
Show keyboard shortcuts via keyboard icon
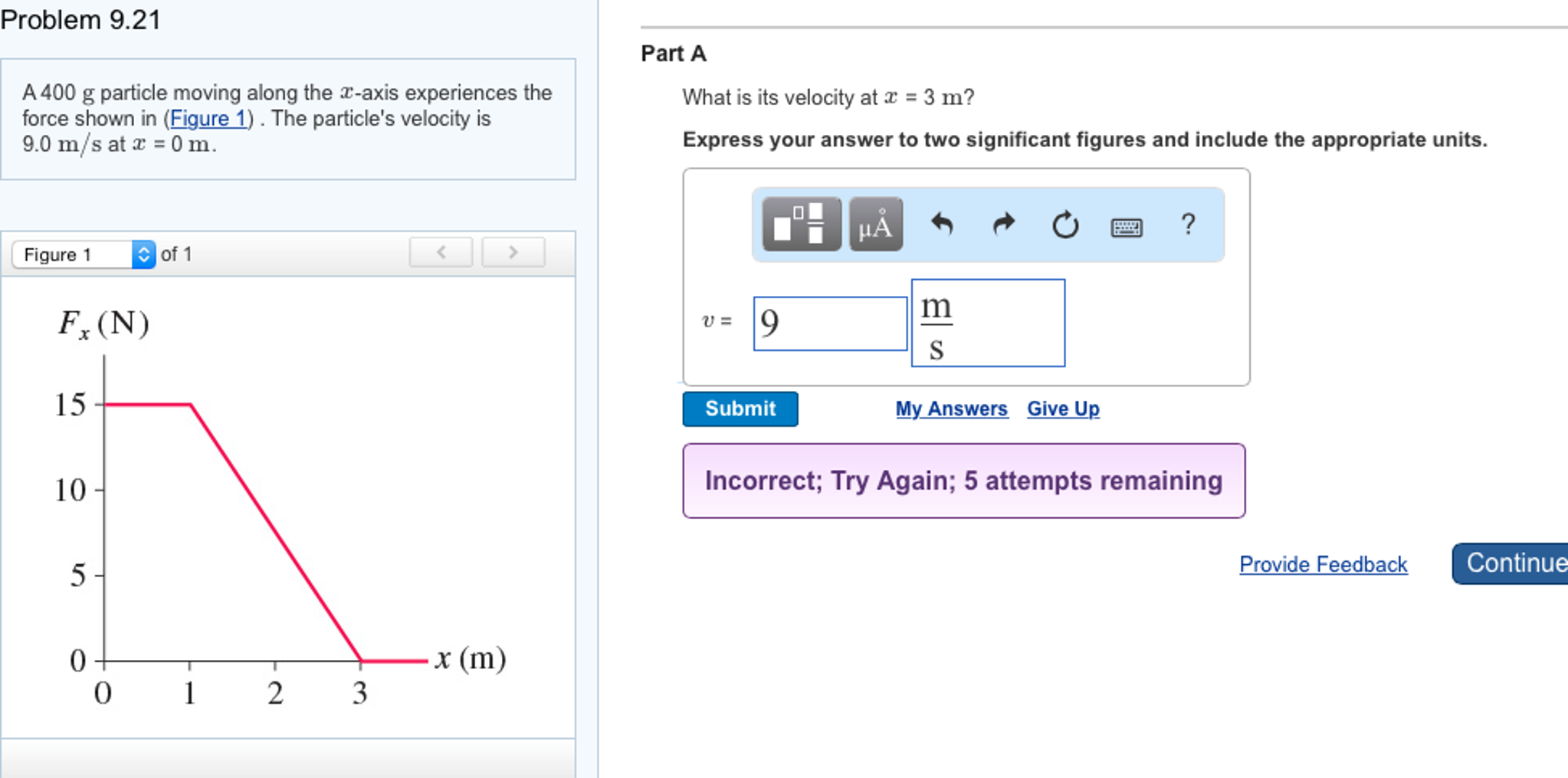[x=1126, y=227]
